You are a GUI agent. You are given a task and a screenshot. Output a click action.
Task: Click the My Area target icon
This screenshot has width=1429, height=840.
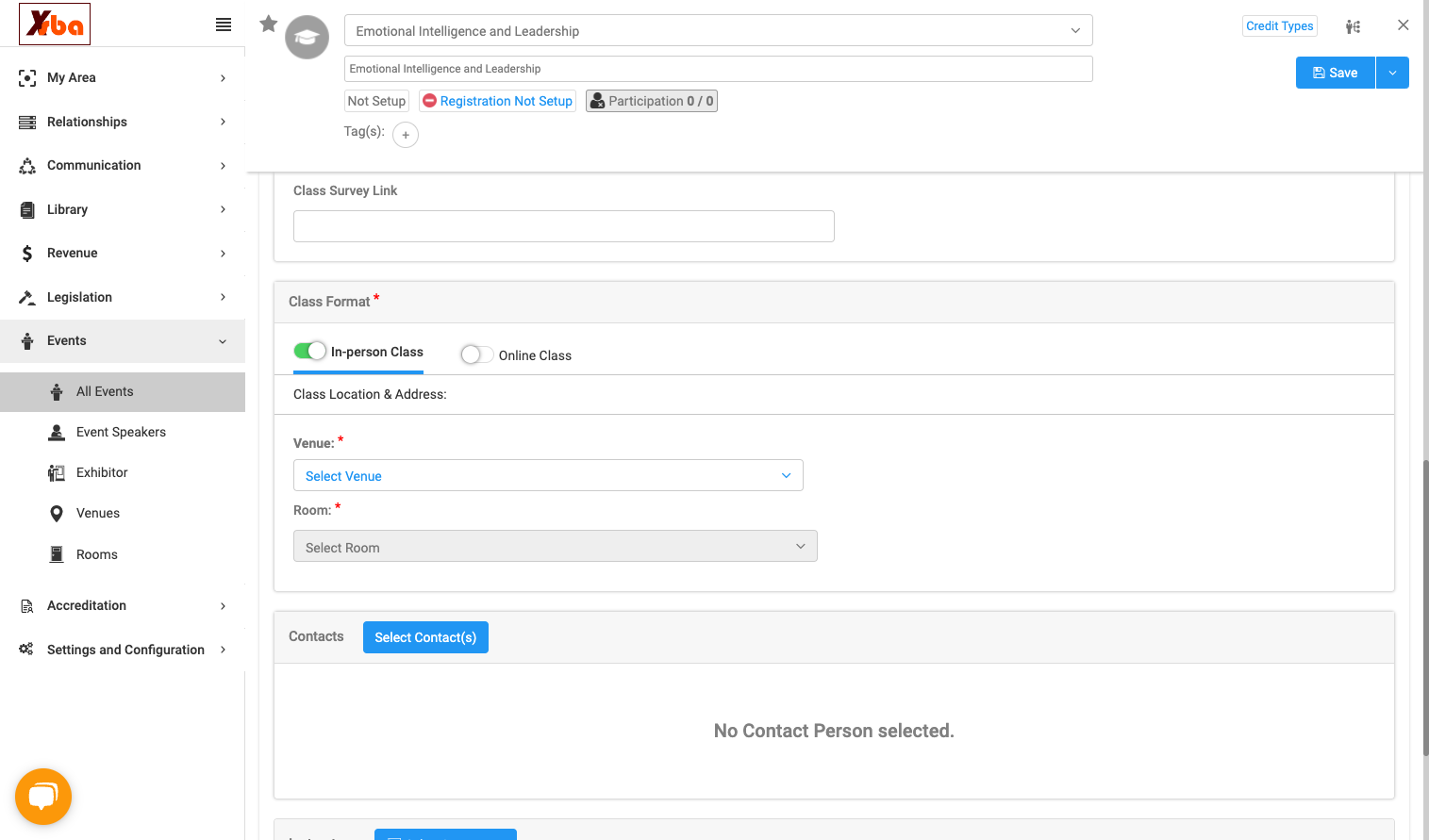coord(27,78)
